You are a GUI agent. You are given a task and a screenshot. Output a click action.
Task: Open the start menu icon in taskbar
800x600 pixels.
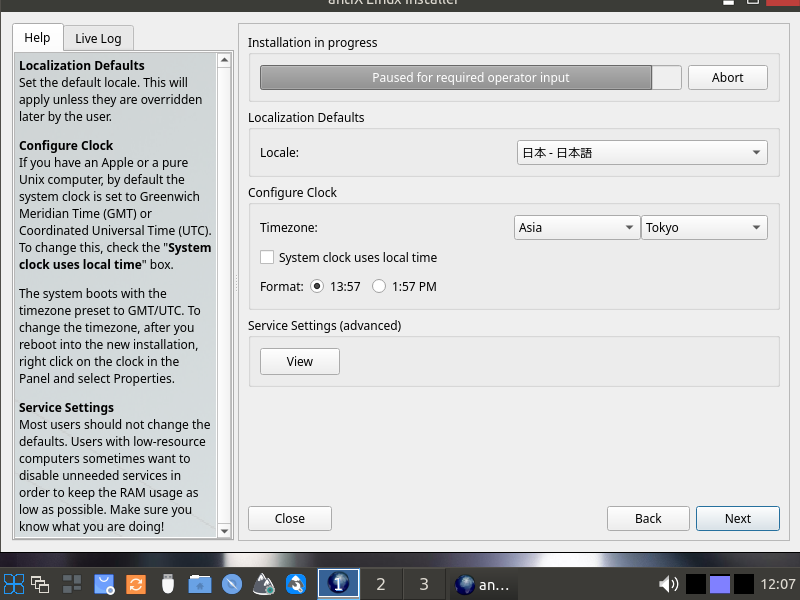pyautogui.click(x=14, y=584)
